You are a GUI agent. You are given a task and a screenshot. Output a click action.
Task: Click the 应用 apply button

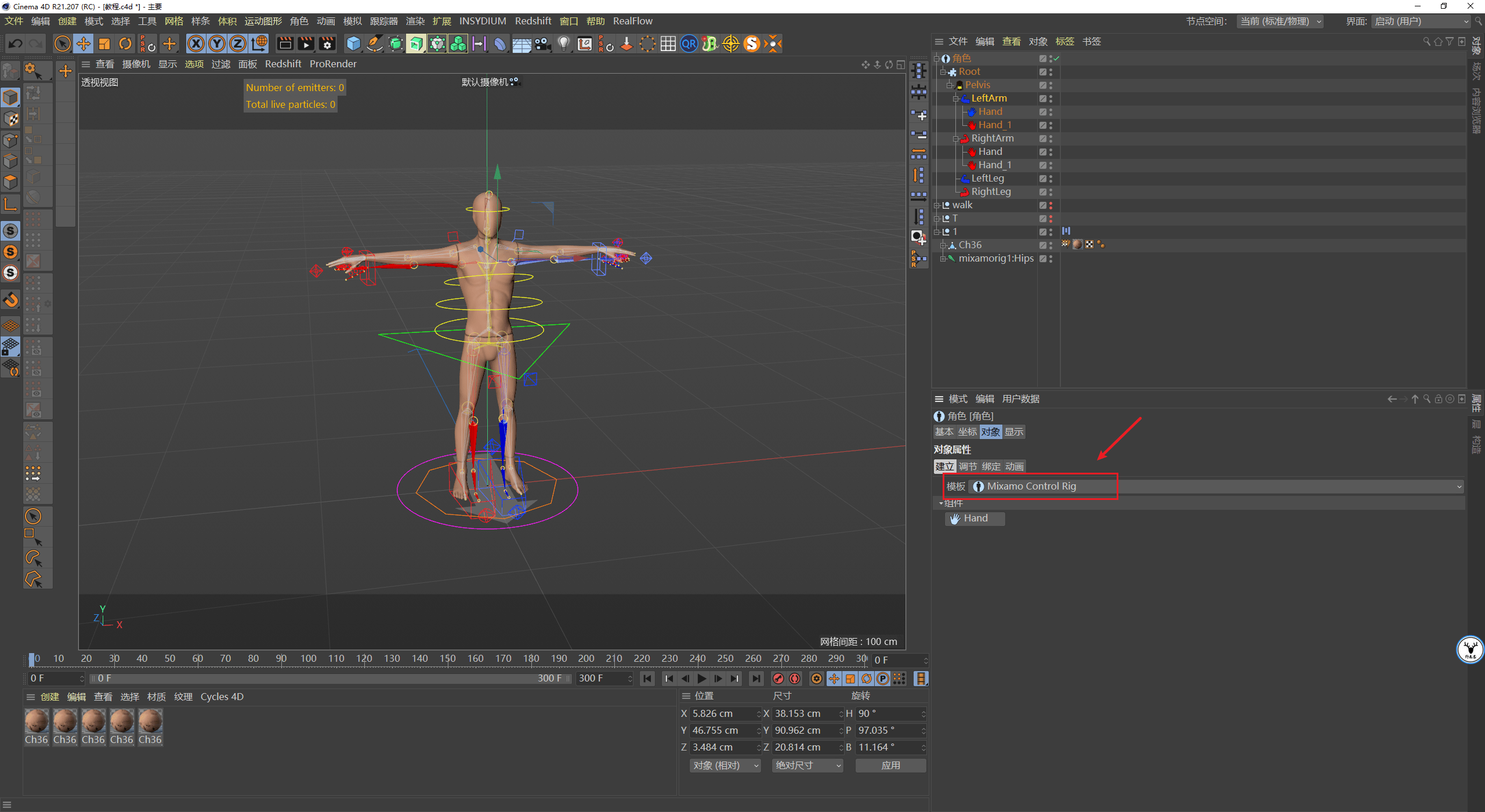point(890,765)
